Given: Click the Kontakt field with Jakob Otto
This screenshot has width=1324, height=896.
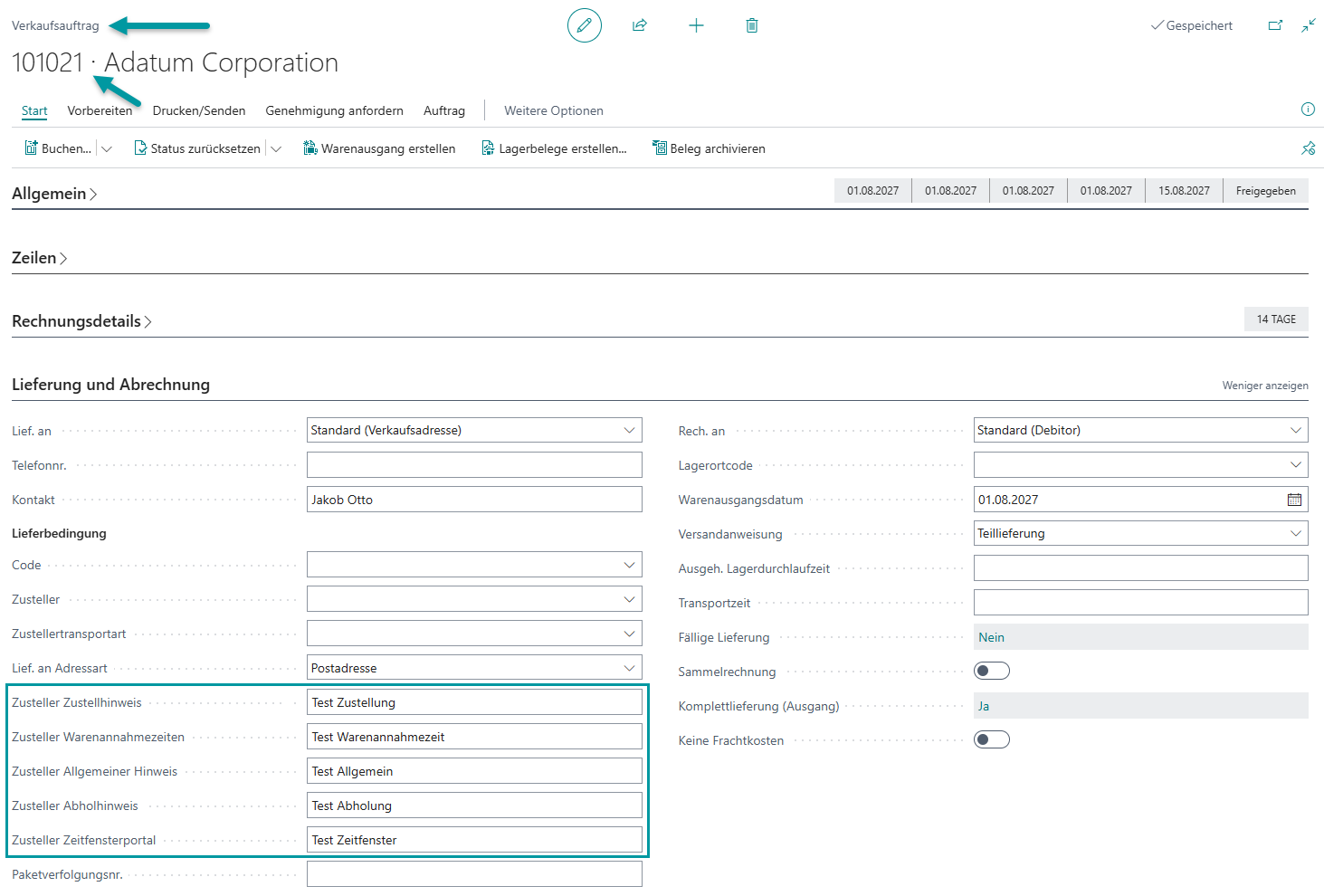Looking at the screenshot, I should click(474, 500).
